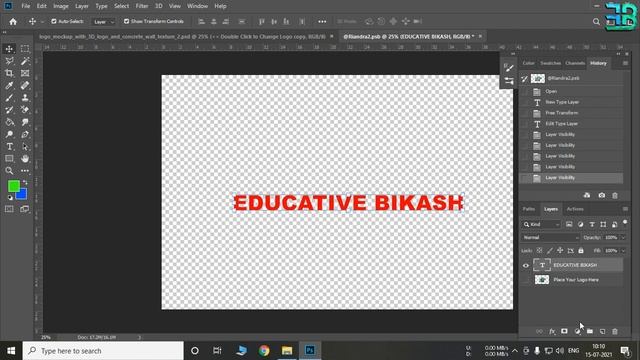
Task: Click the green foreground color swatch
Action: click(x=13, y=186)
